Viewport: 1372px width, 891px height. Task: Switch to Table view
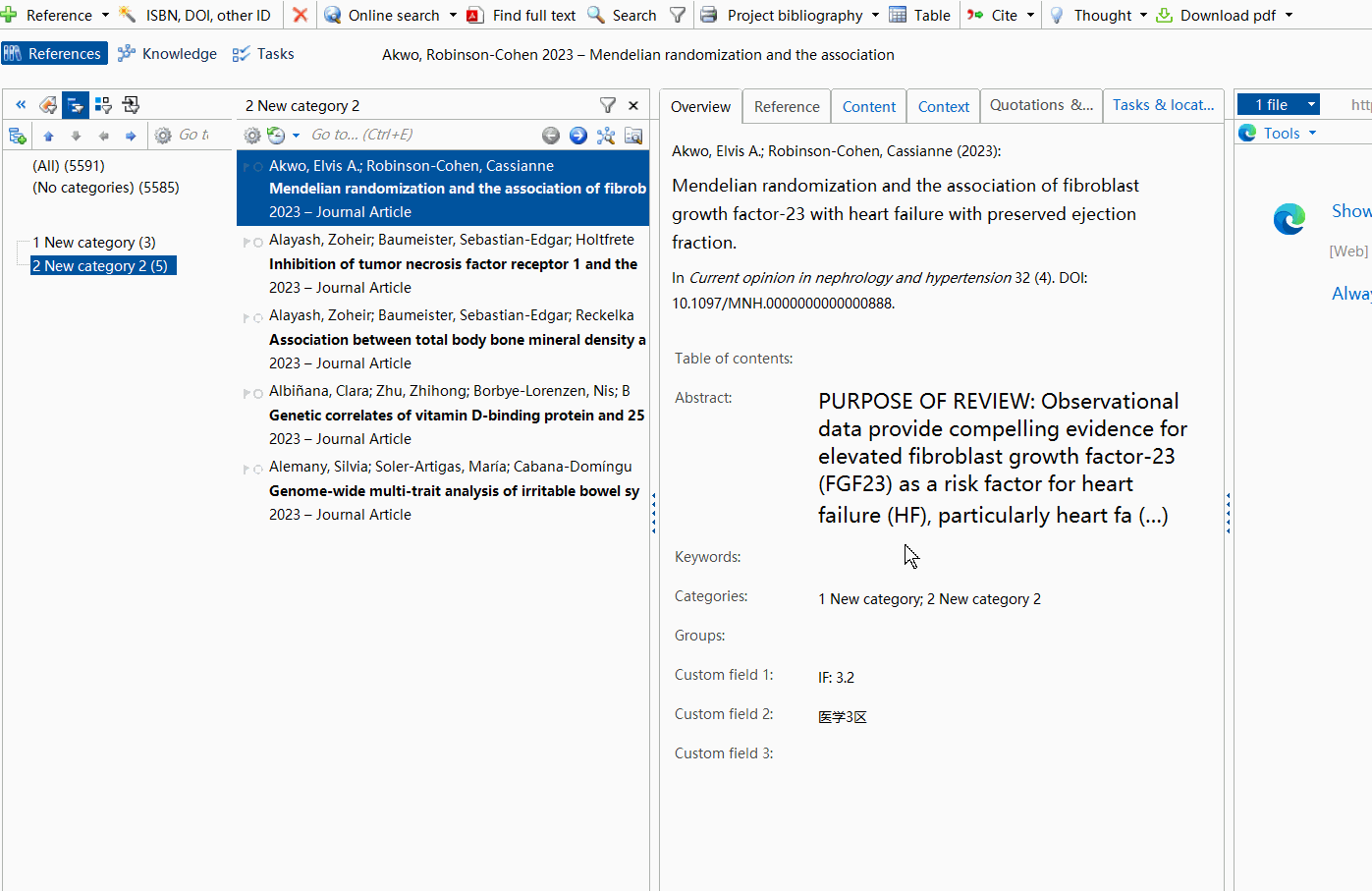920,15
